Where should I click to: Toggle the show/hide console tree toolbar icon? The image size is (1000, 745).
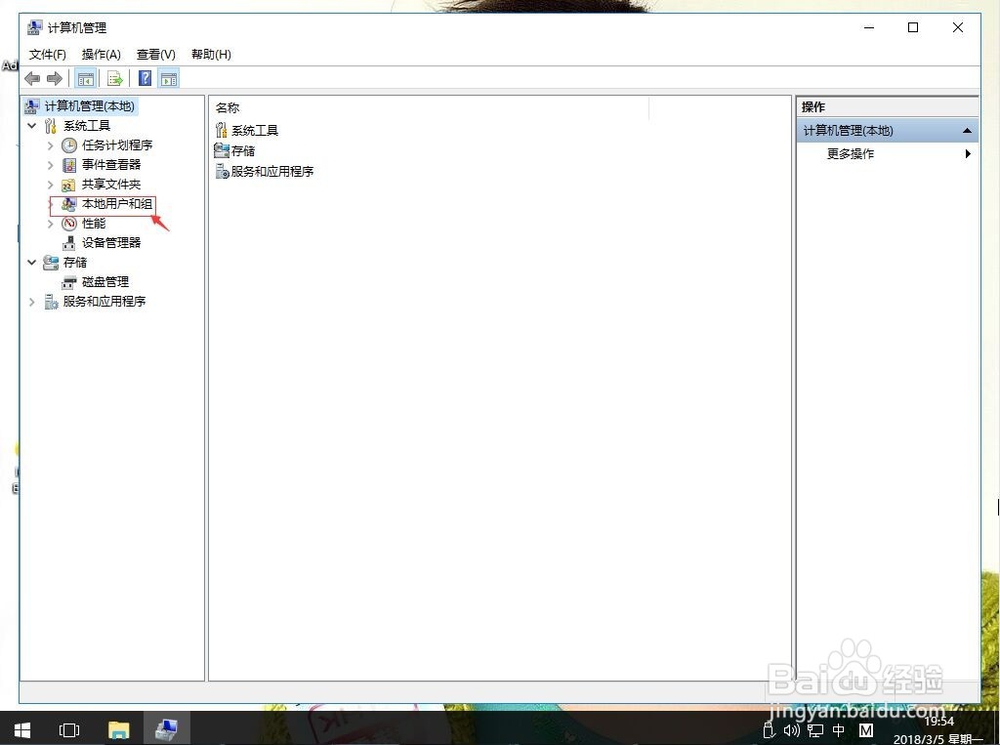(85, 78)
